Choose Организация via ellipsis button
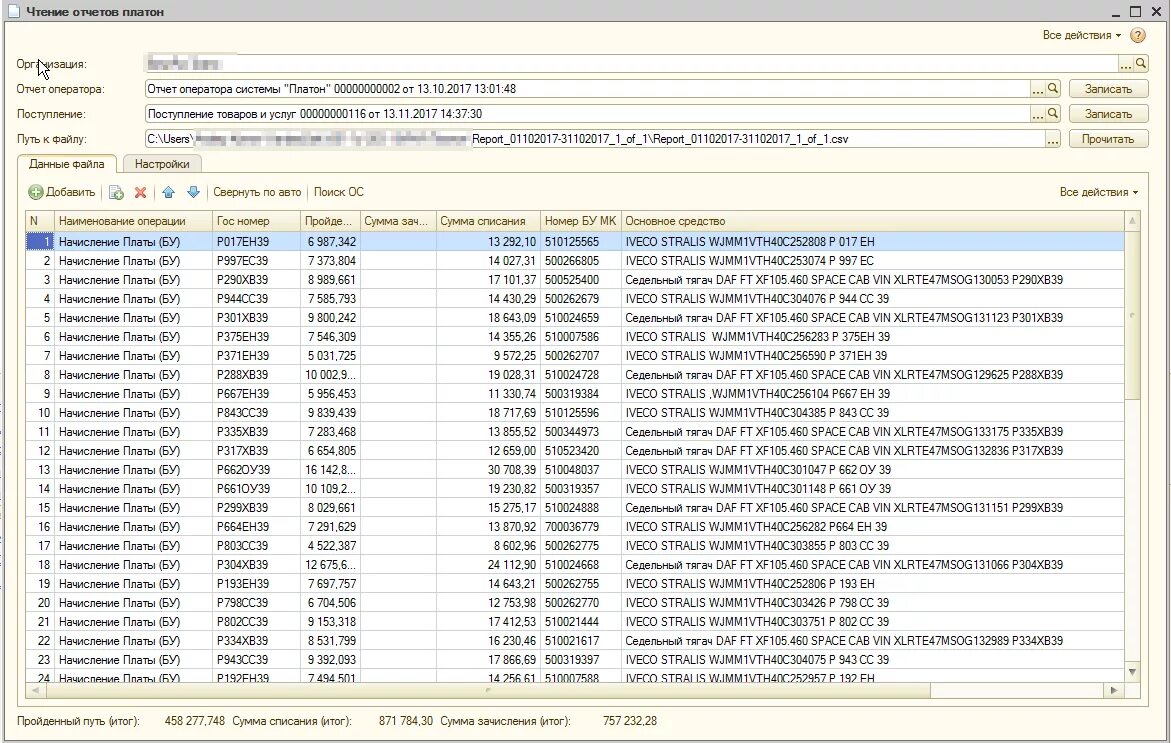This screenshot has width=1171, height=743. click(x=1125, y=64)
